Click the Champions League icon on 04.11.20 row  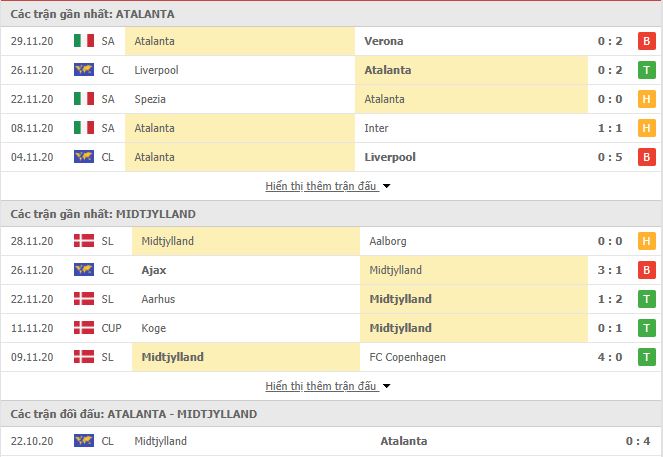(84, 157)
